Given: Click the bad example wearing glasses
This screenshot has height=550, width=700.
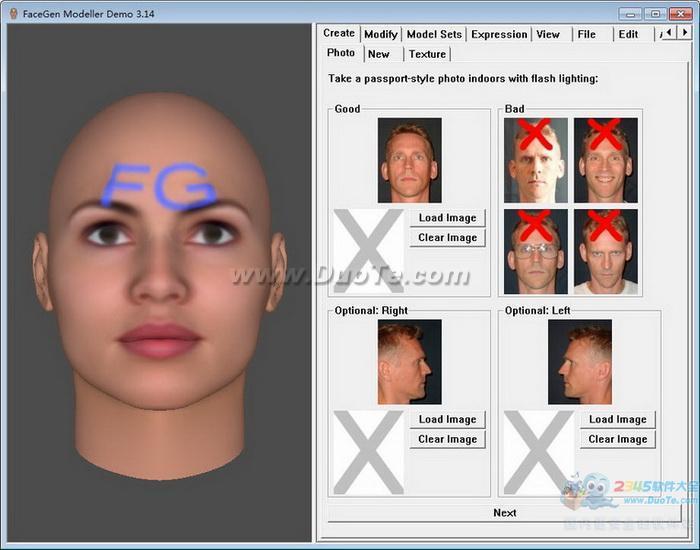Looking at the screenshot, I should [536, 252].
